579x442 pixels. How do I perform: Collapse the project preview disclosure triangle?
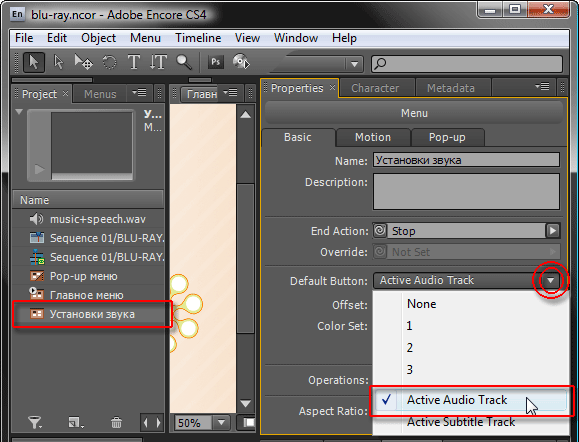pyautogui.click(x=19, y=112)
